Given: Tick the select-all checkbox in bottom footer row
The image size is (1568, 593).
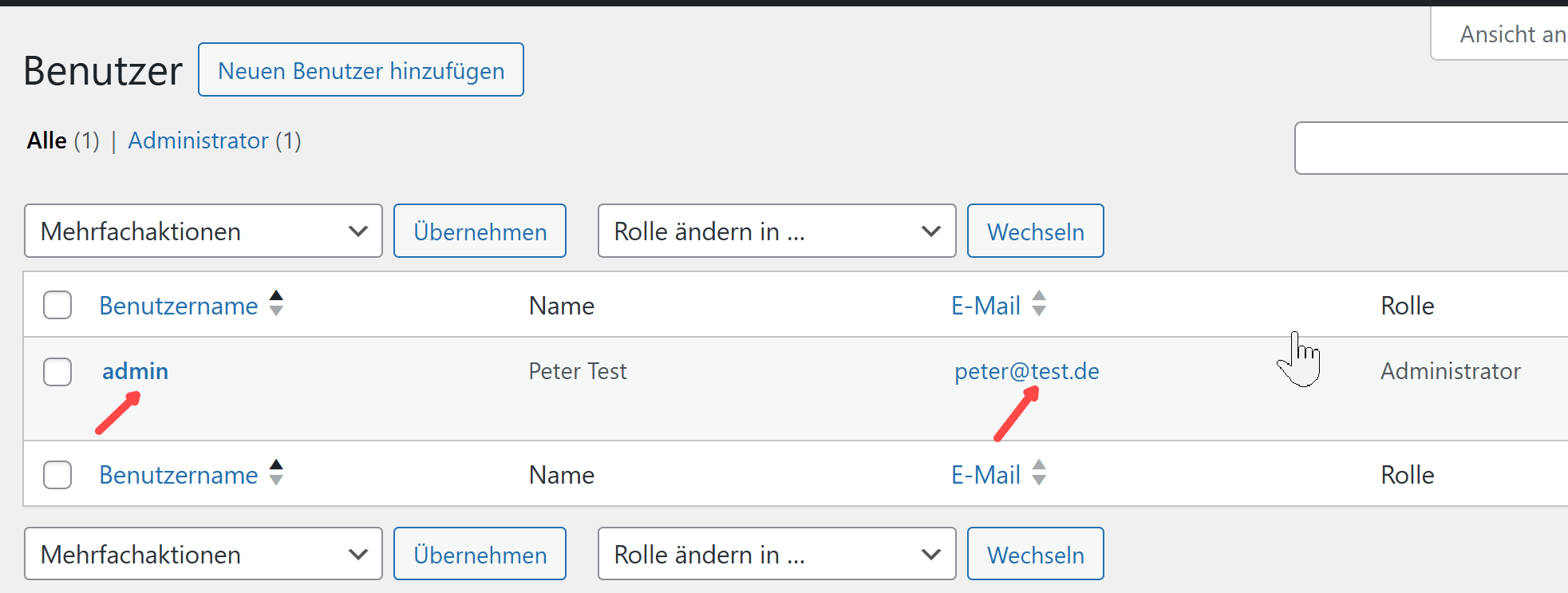Looking at the screenshot, I should coord(57,474).
